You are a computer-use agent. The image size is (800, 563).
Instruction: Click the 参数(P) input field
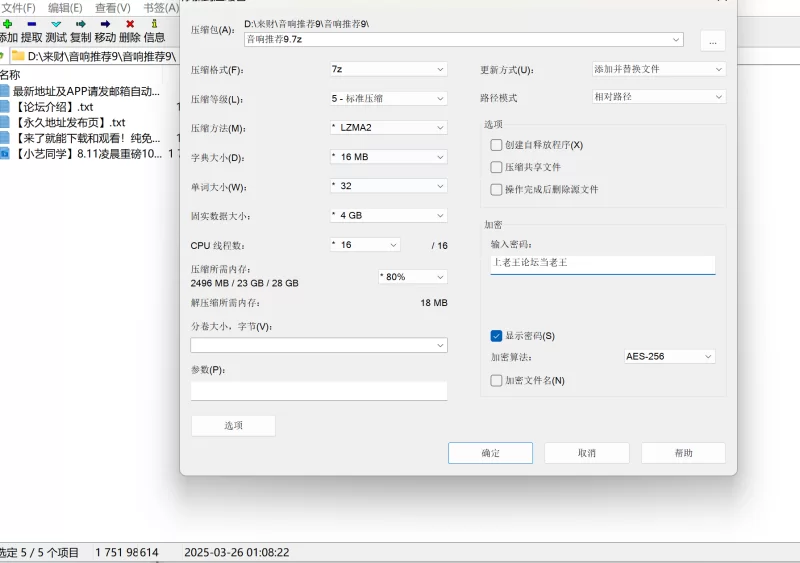coord(319,390)
